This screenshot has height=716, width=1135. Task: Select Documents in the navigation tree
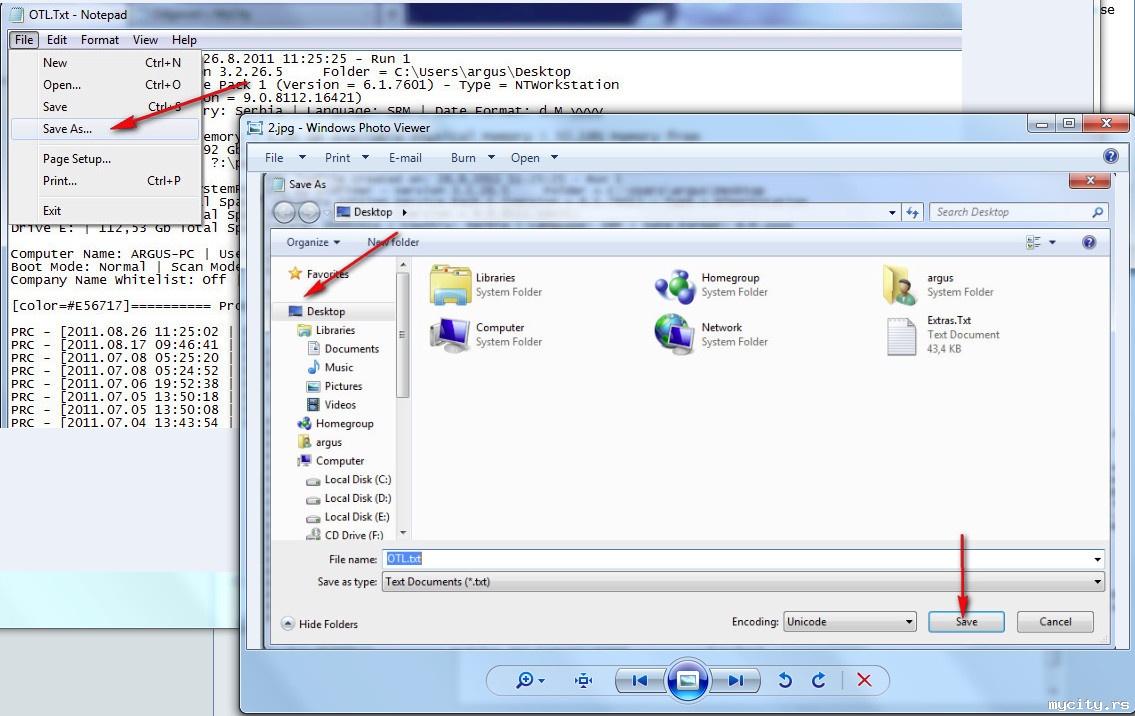[344, 349]
